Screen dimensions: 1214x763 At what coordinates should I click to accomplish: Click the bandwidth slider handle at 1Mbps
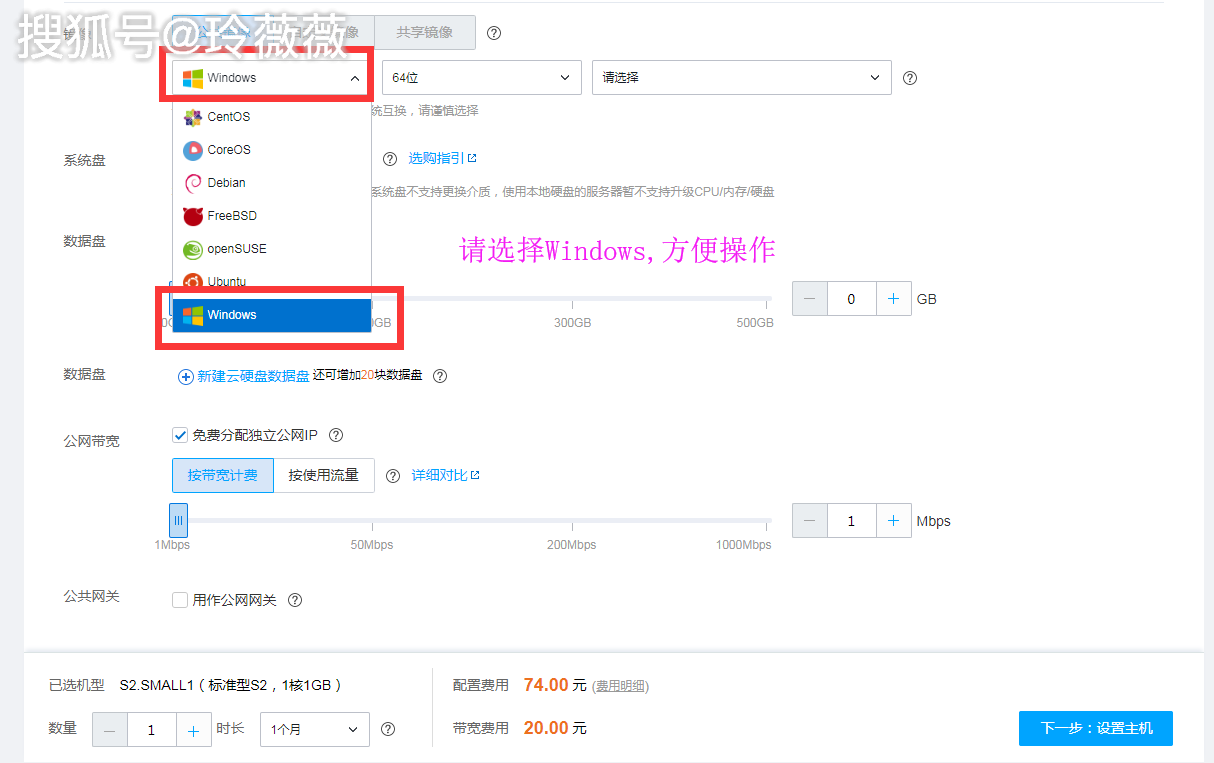coord(178,520)
